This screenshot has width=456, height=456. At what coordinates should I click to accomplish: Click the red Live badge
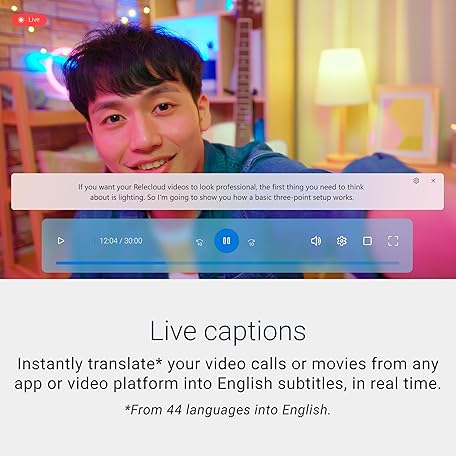29,20
